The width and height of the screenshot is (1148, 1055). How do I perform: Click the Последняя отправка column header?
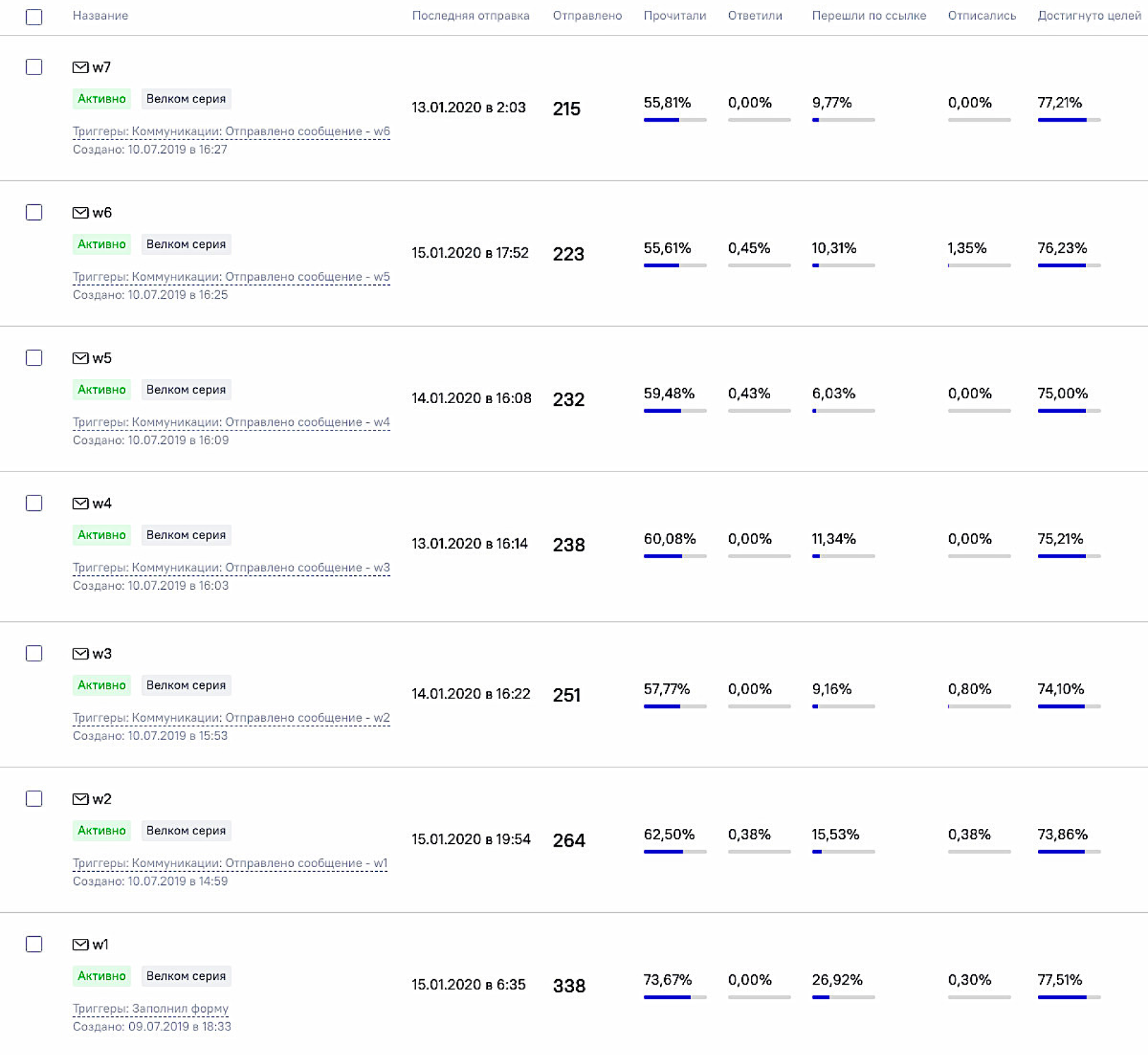470,16
